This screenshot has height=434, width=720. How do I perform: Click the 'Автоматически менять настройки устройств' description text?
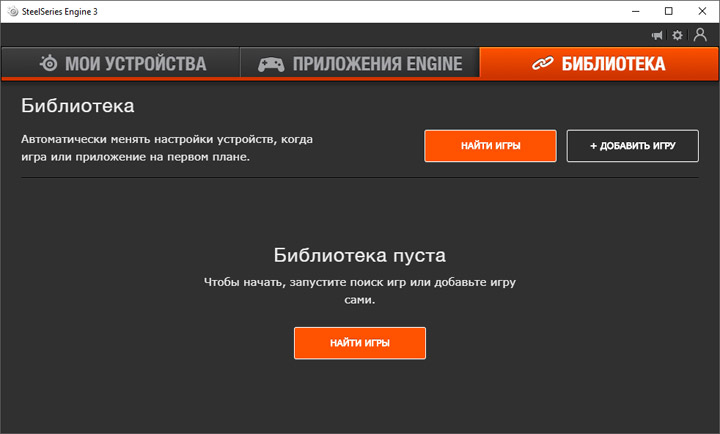point(167,148)
